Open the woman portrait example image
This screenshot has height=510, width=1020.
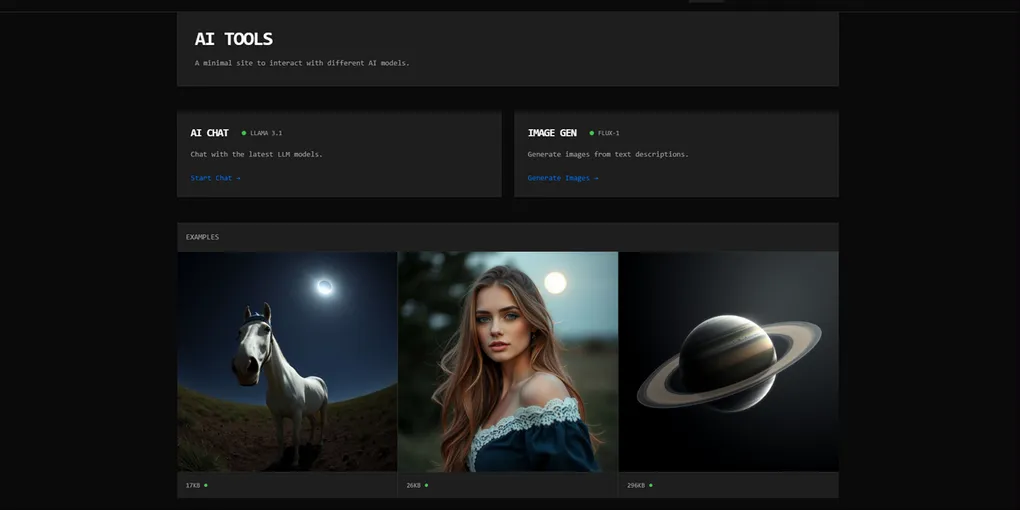(x=508, y=361)
